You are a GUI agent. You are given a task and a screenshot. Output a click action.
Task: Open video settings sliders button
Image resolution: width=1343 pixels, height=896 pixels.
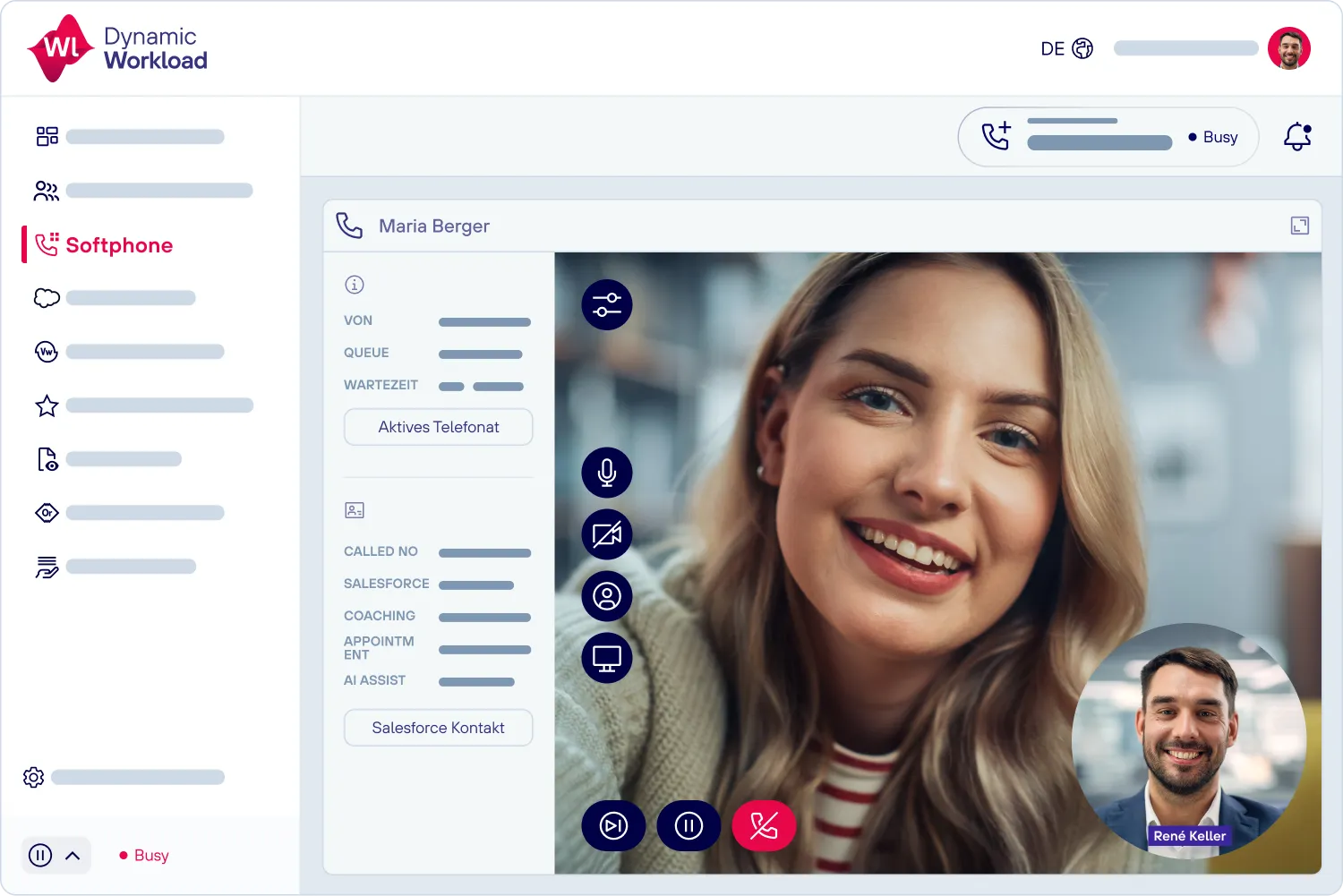[x=607, y=304]
